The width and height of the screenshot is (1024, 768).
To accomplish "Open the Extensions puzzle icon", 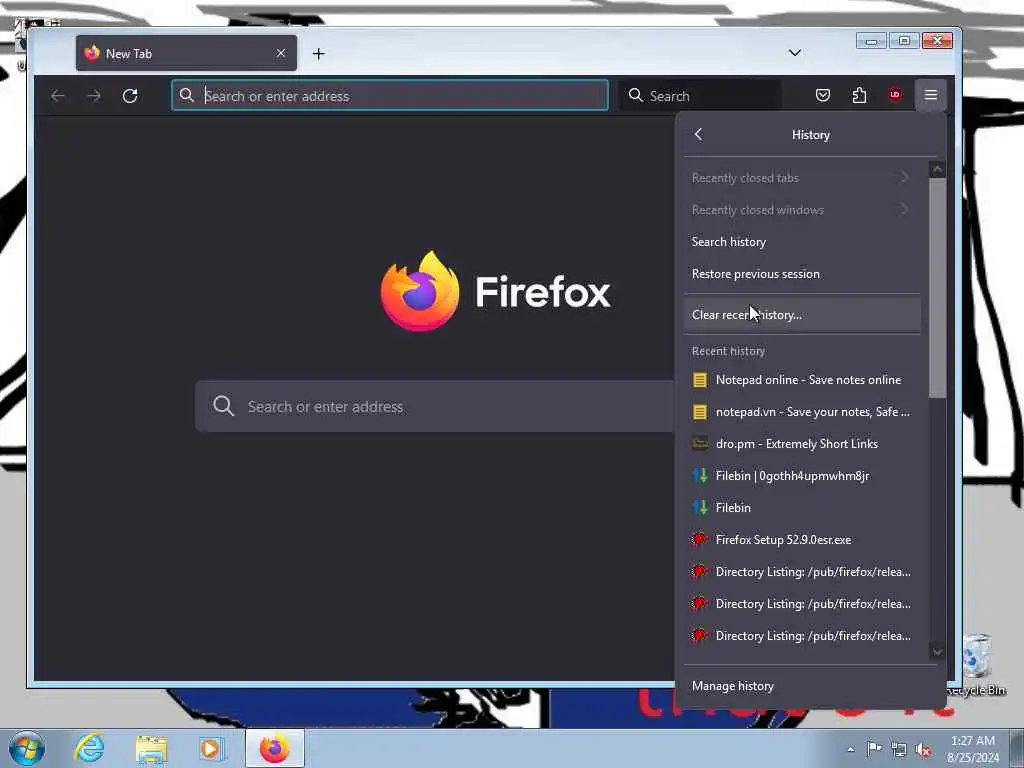I will point(859,95).
